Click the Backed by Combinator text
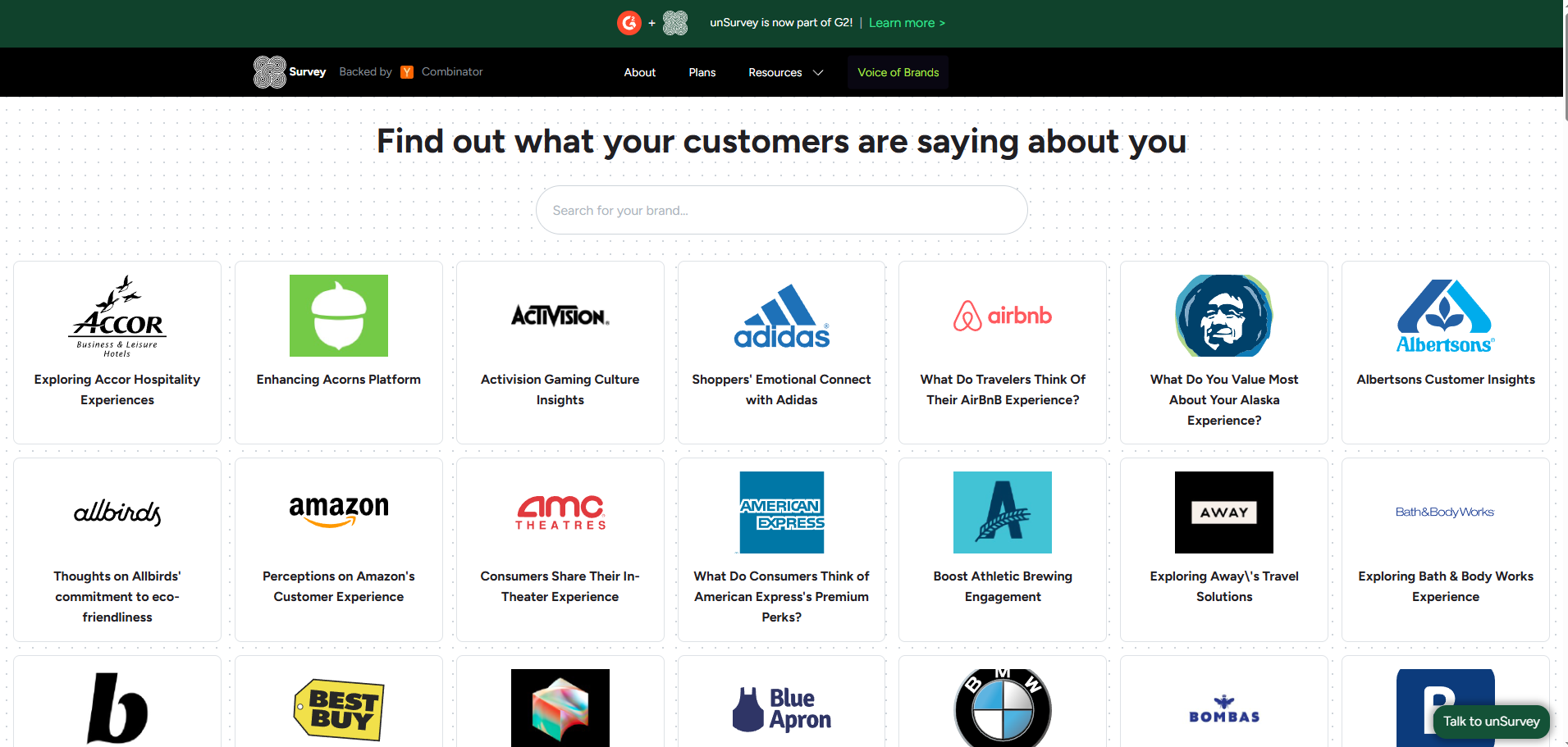The width and height of the screenshot is (1568, 747). coord(411,72)
